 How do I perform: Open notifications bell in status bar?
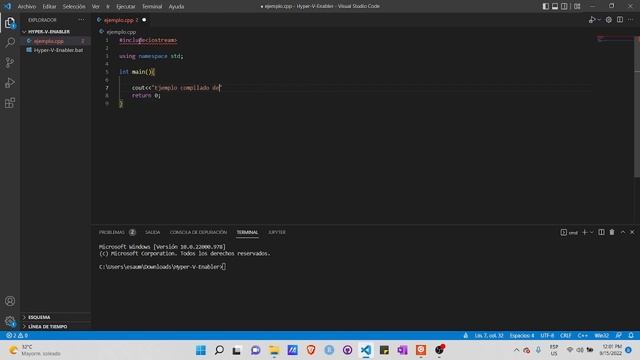pyautogui.click(x=631, y=336)
